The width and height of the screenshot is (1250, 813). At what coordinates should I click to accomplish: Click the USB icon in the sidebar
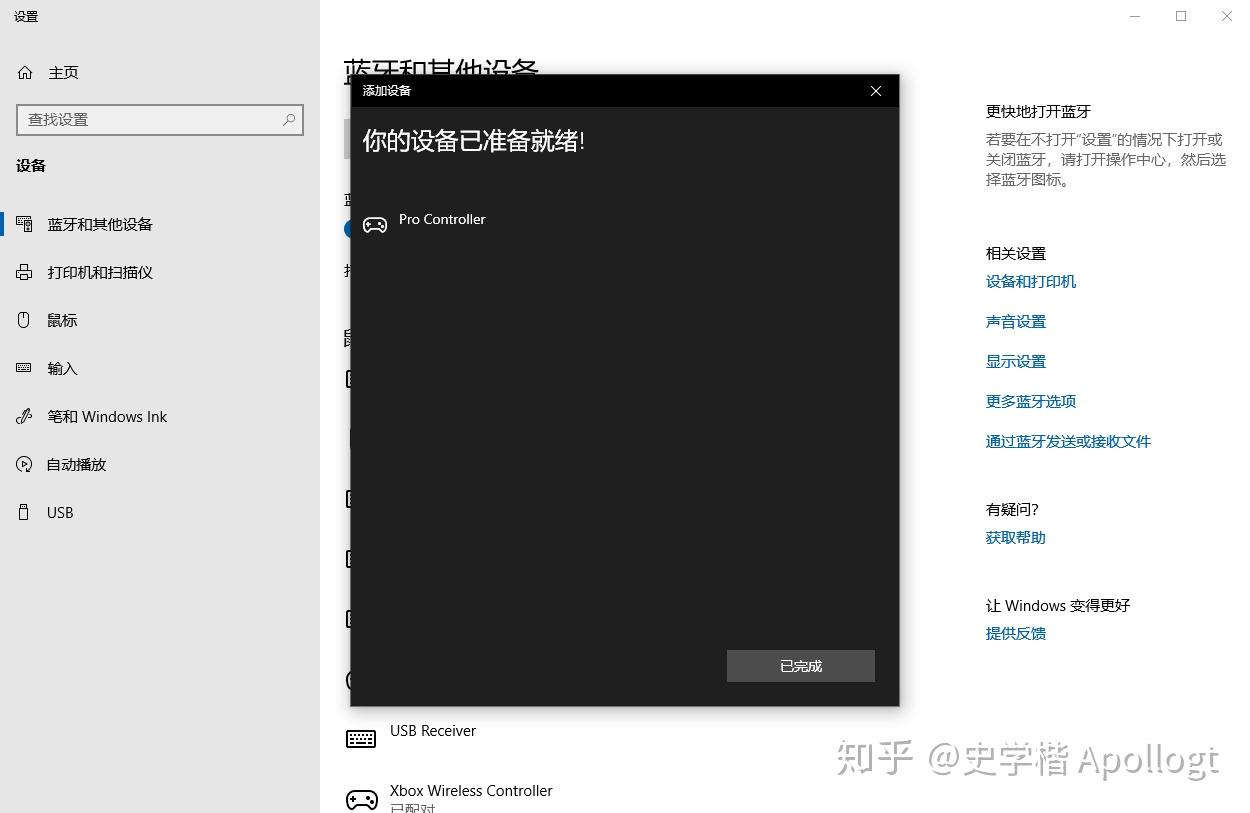[x=24, y=512]
